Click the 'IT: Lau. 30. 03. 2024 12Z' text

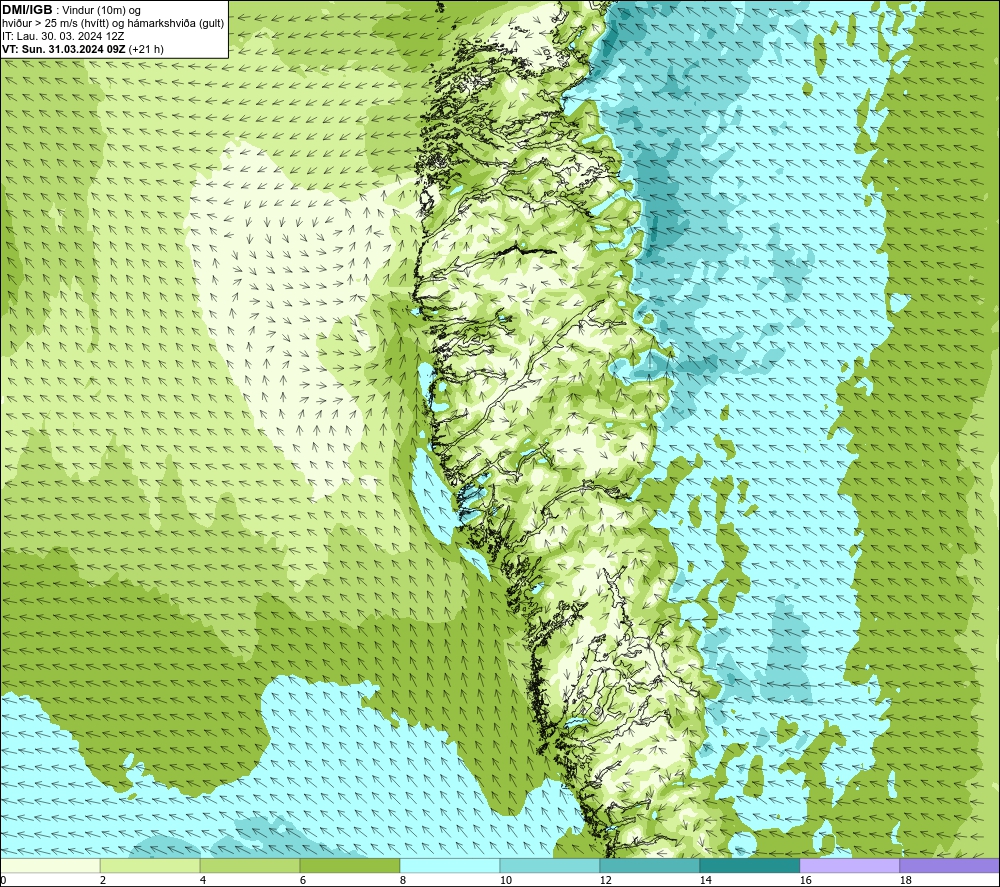(x=63, y=36)
